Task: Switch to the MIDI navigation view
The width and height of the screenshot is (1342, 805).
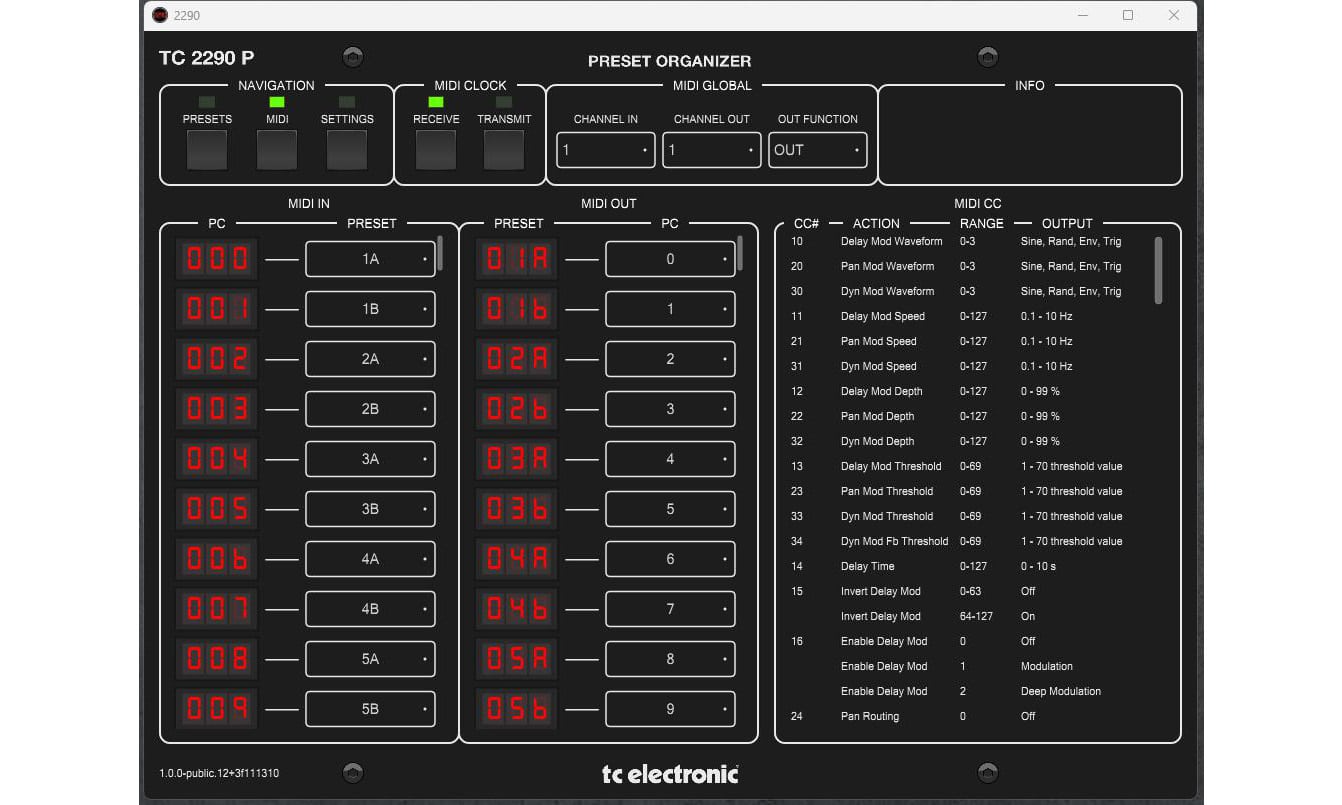Action: 277,150
